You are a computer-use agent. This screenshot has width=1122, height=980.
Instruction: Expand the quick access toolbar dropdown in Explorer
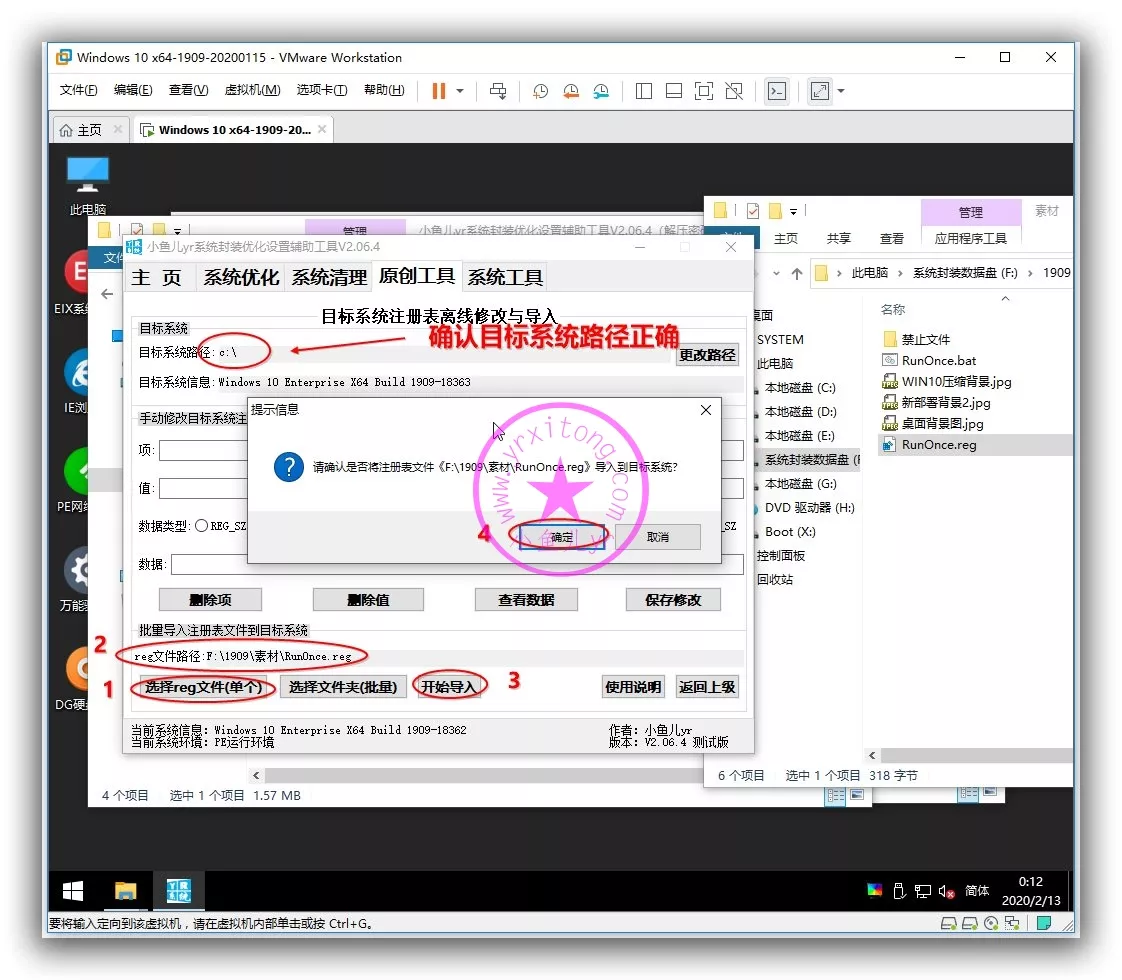794,211
